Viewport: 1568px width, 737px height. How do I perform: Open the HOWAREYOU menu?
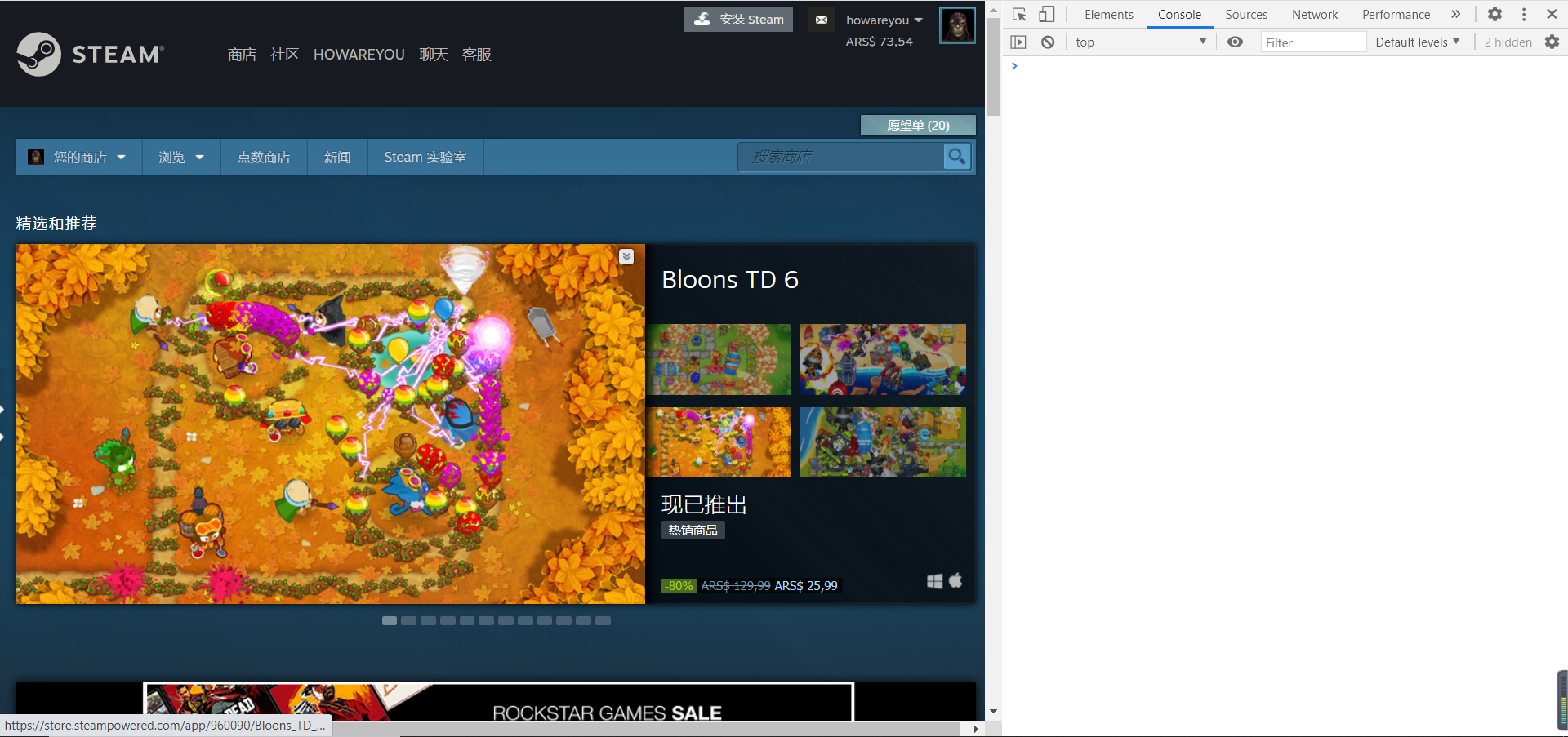359,54
